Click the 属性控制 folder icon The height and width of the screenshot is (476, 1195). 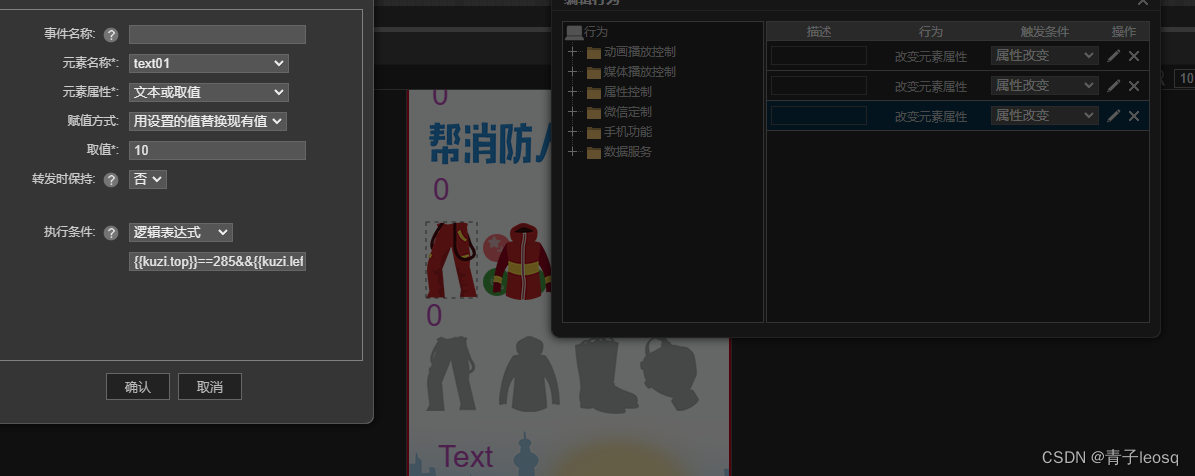coord(594,93)
